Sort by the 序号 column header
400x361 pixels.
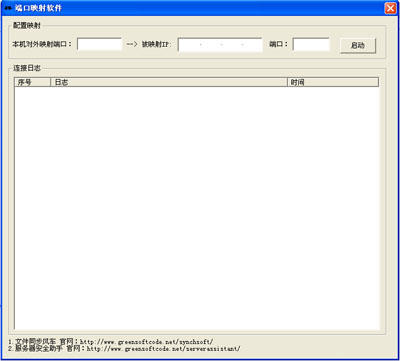(x=32, y=82)
